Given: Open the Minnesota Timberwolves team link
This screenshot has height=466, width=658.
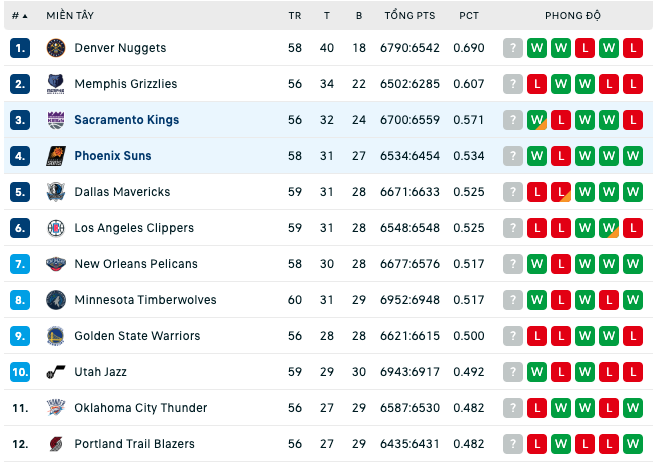Looking at the screenshot, I should tap(145, 300).
